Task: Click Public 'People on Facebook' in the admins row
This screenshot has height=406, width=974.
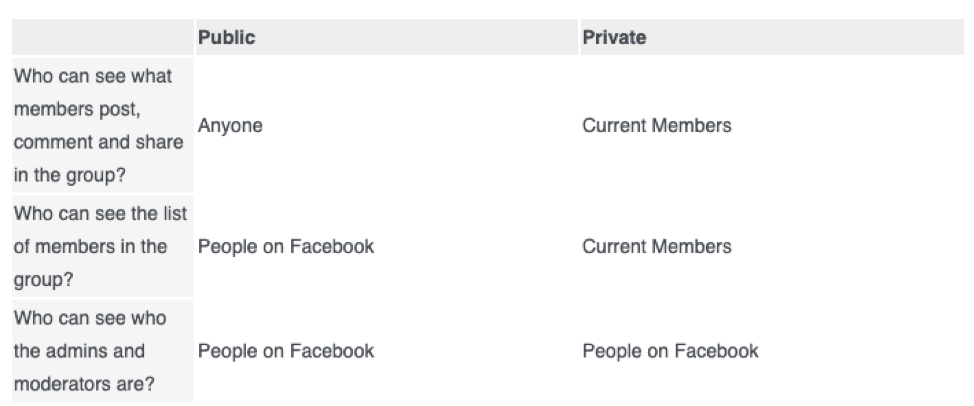Action: click(x=285, y=351)
